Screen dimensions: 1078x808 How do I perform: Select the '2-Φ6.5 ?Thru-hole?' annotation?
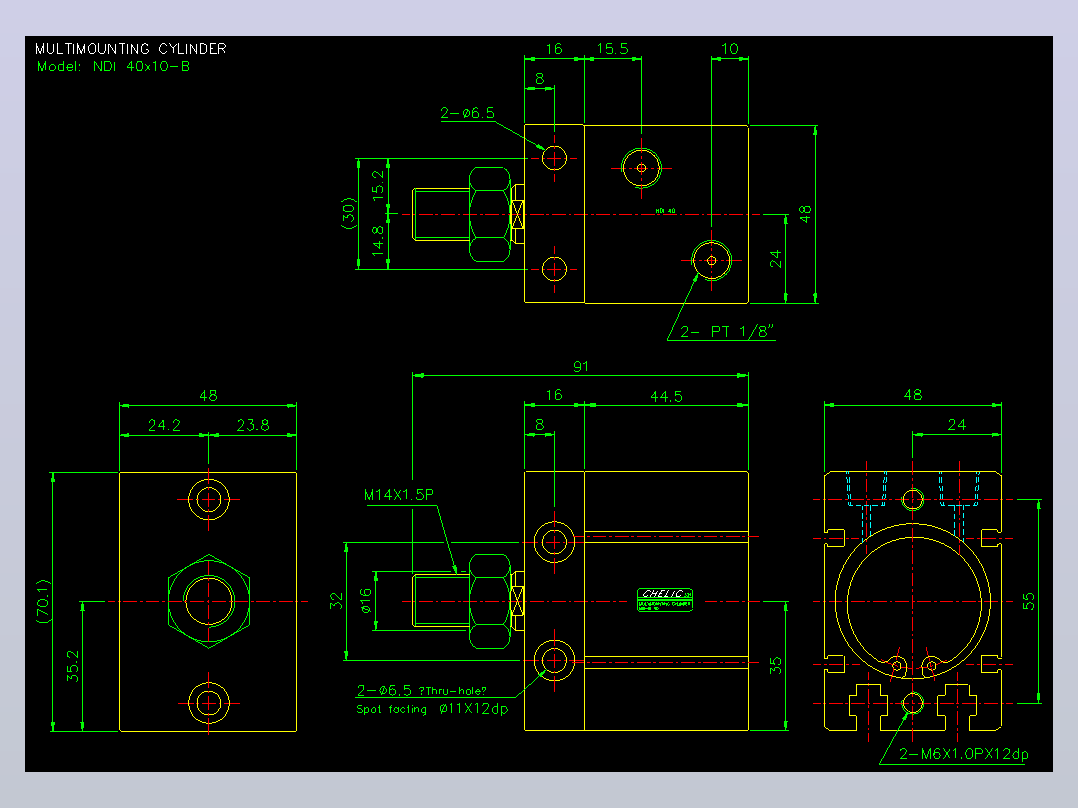click(421, 690)
